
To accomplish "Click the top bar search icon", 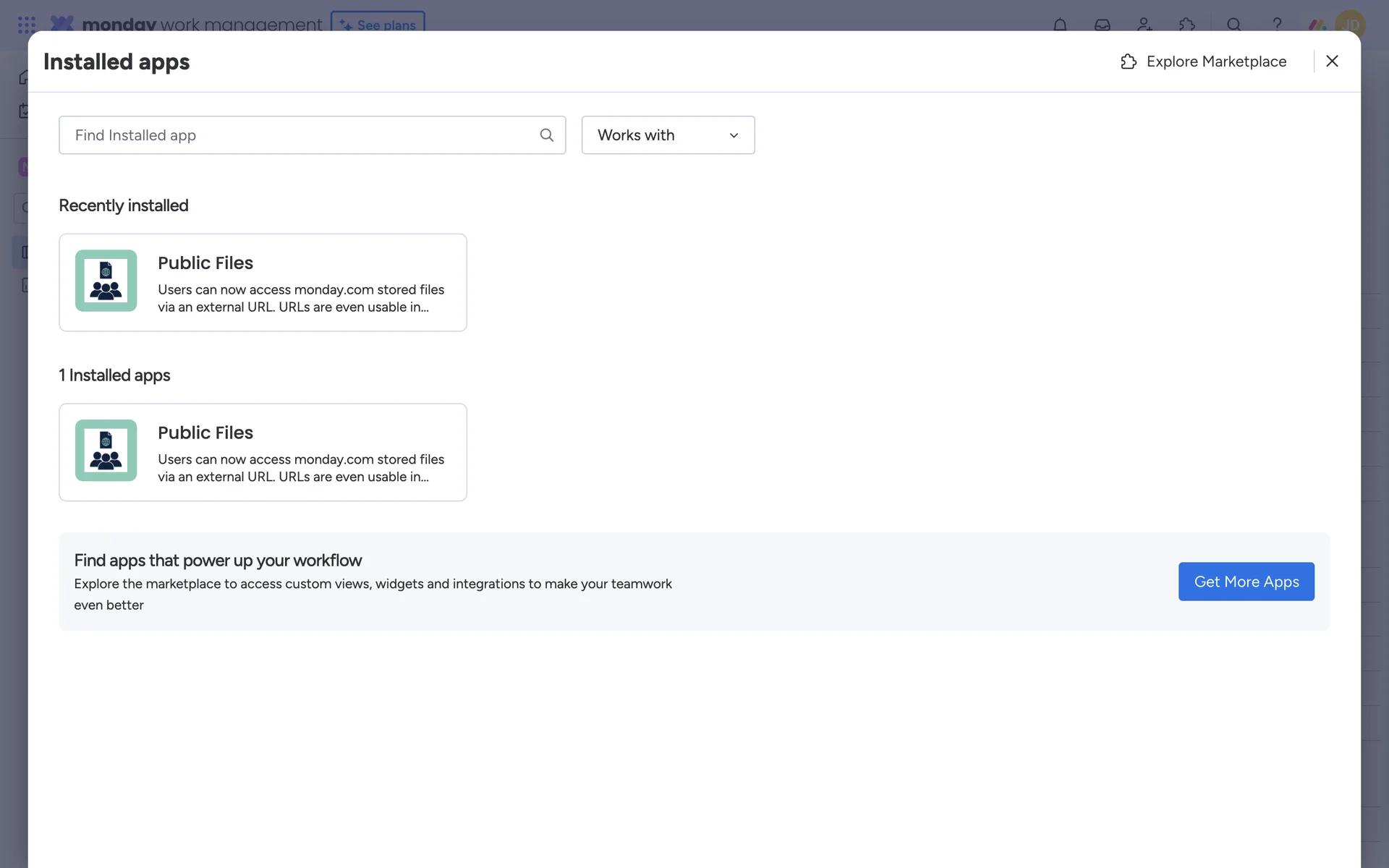I will coord(1234,25).
